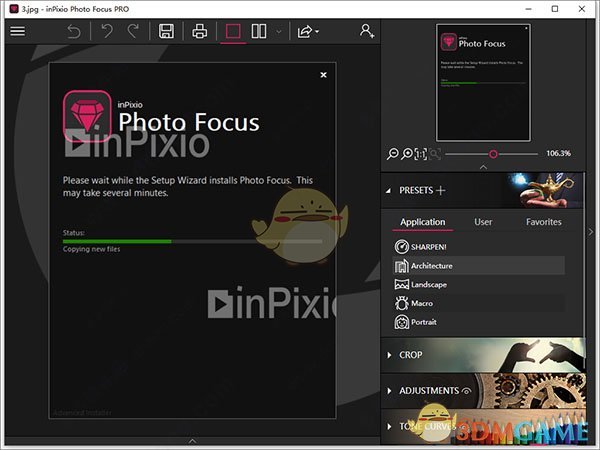Switch to side-by-side compare view
600x450 pixels.
(x=259, y=31)
